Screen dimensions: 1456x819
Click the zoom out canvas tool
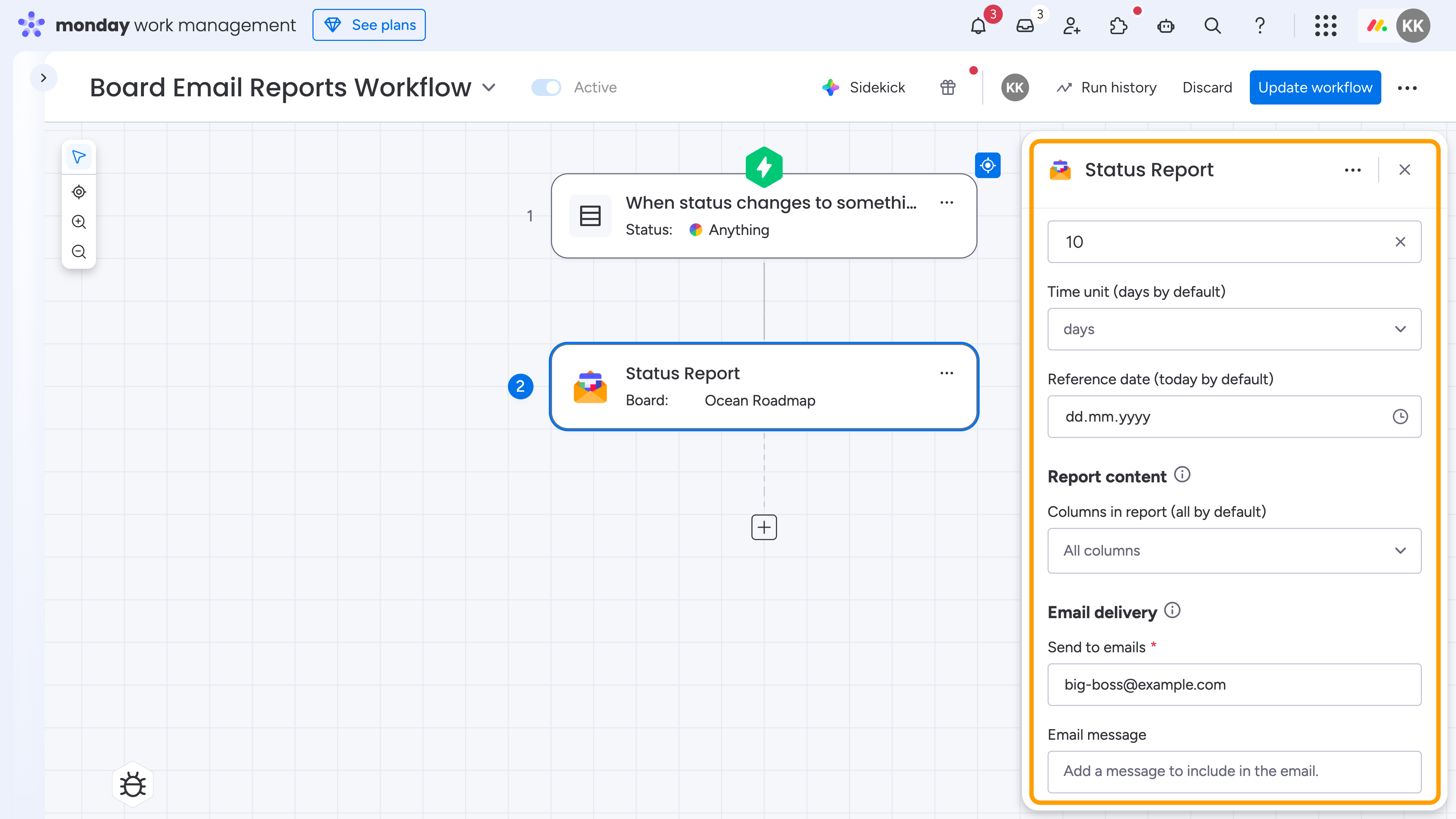[79, 252]
